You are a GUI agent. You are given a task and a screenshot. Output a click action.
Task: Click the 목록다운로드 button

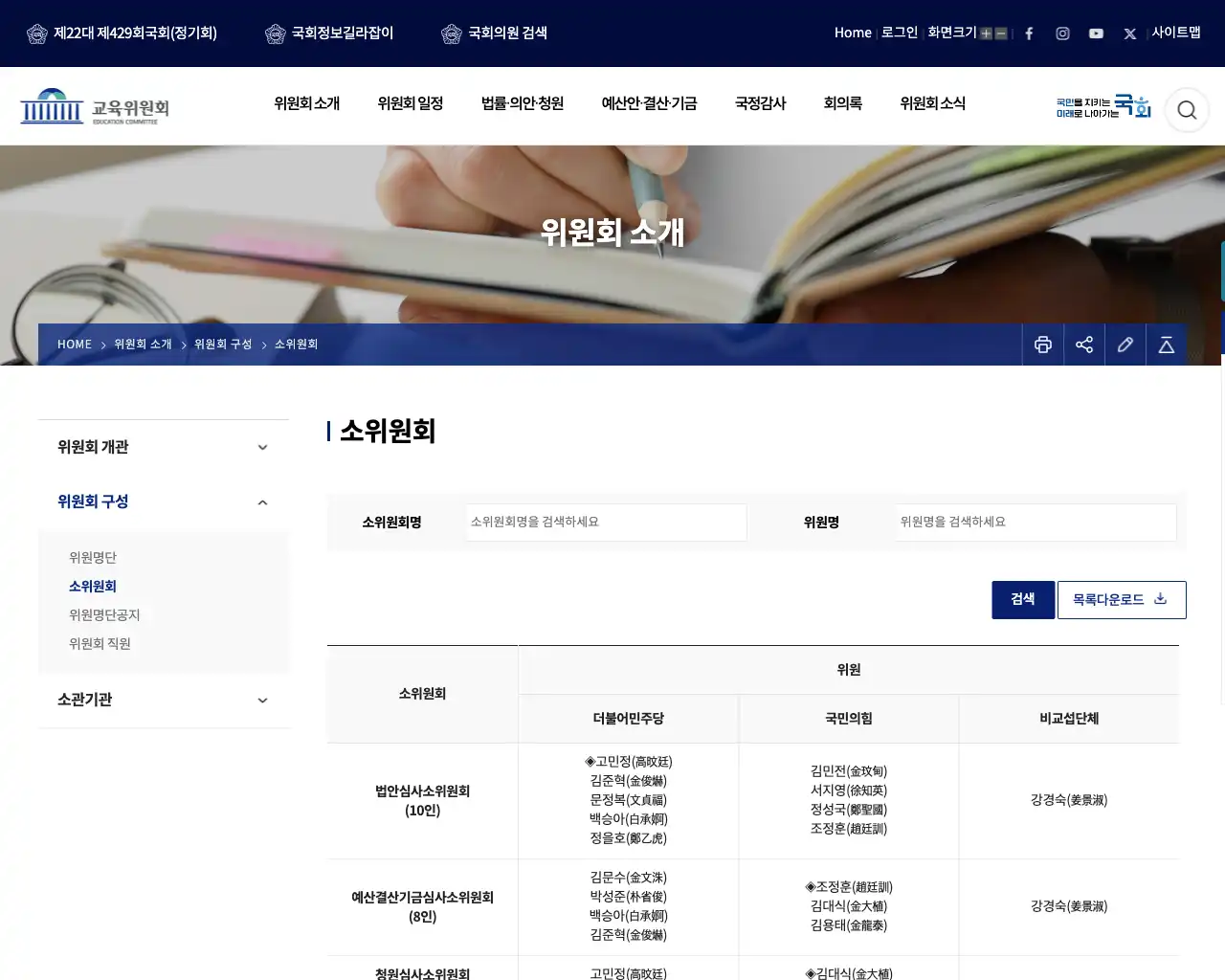1122,600
